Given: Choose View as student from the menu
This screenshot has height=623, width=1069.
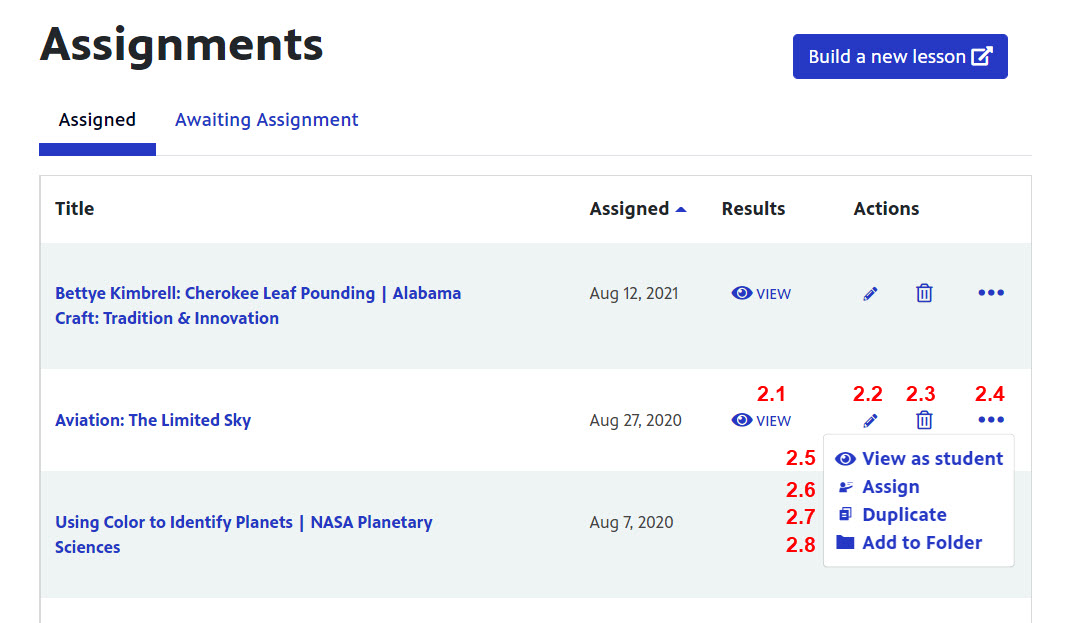Looking at the screenshot, I should 919,459.
